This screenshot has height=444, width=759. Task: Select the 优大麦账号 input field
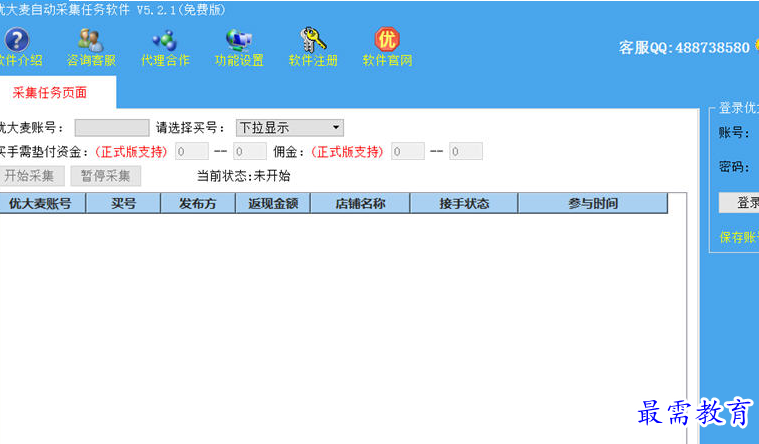(x=112, y=128)
